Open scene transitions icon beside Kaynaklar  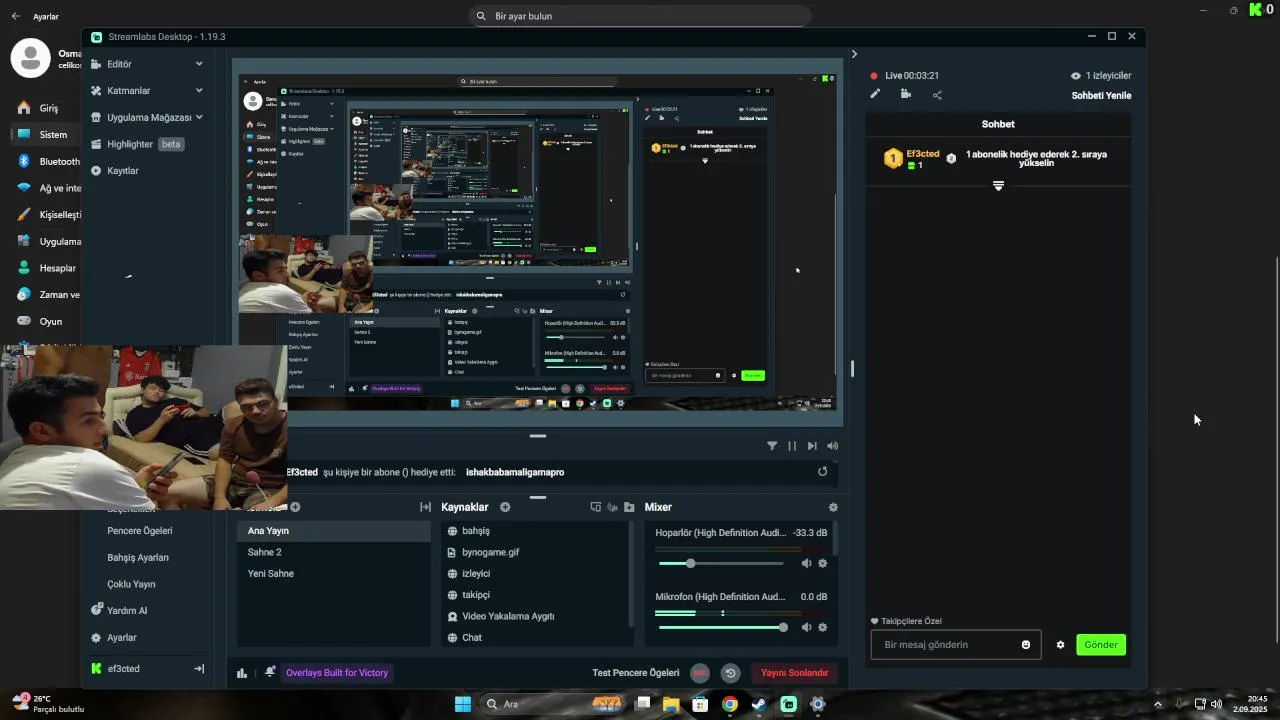click(x=425, y=507)
